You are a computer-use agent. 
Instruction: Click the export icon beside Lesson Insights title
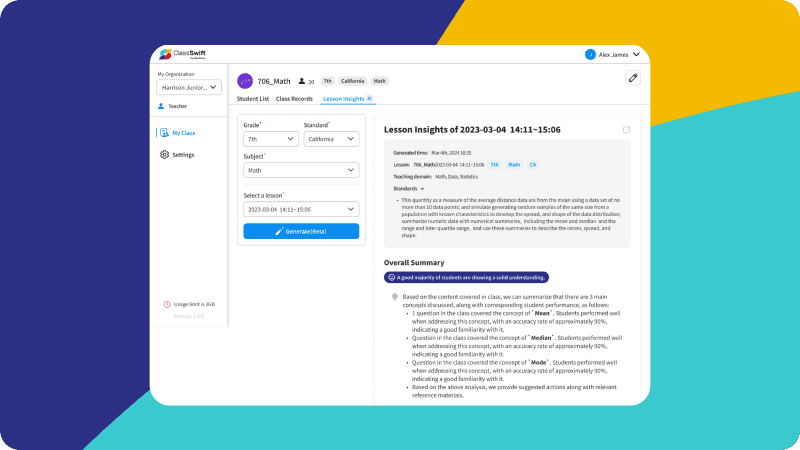(627, 130)
